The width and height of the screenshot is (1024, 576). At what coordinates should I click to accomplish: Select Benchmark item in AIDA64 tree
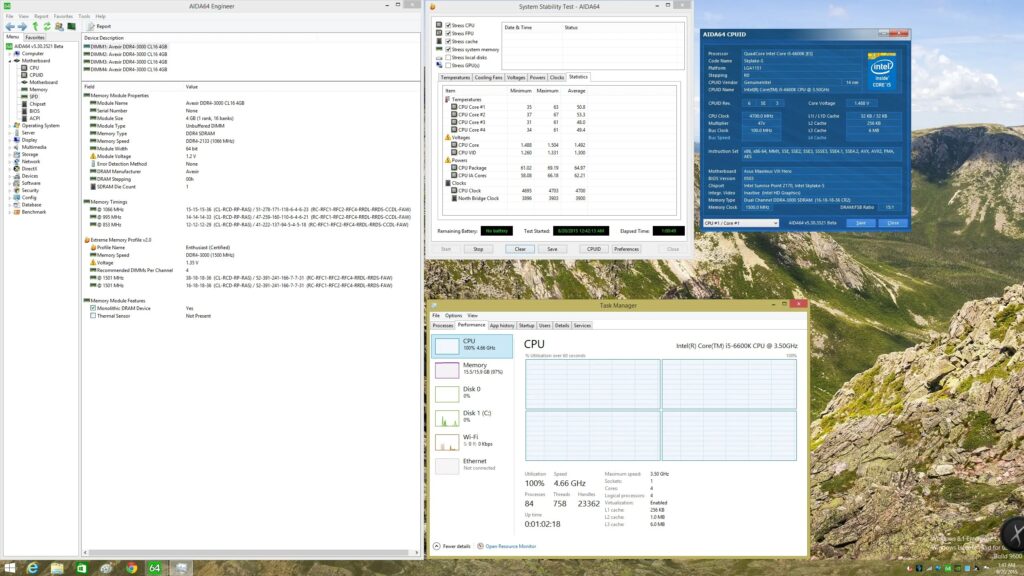click(33, 212)
